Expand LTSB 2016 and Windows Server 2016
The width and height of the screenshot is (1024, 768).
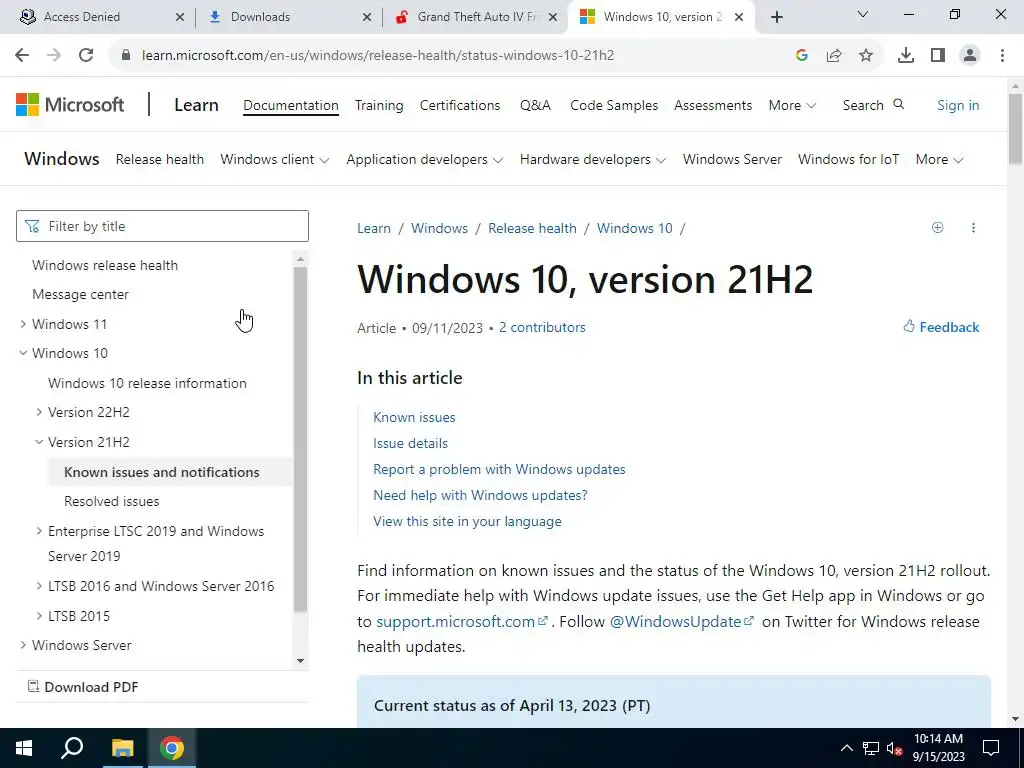pyautogui.click(x=39, y=586)
